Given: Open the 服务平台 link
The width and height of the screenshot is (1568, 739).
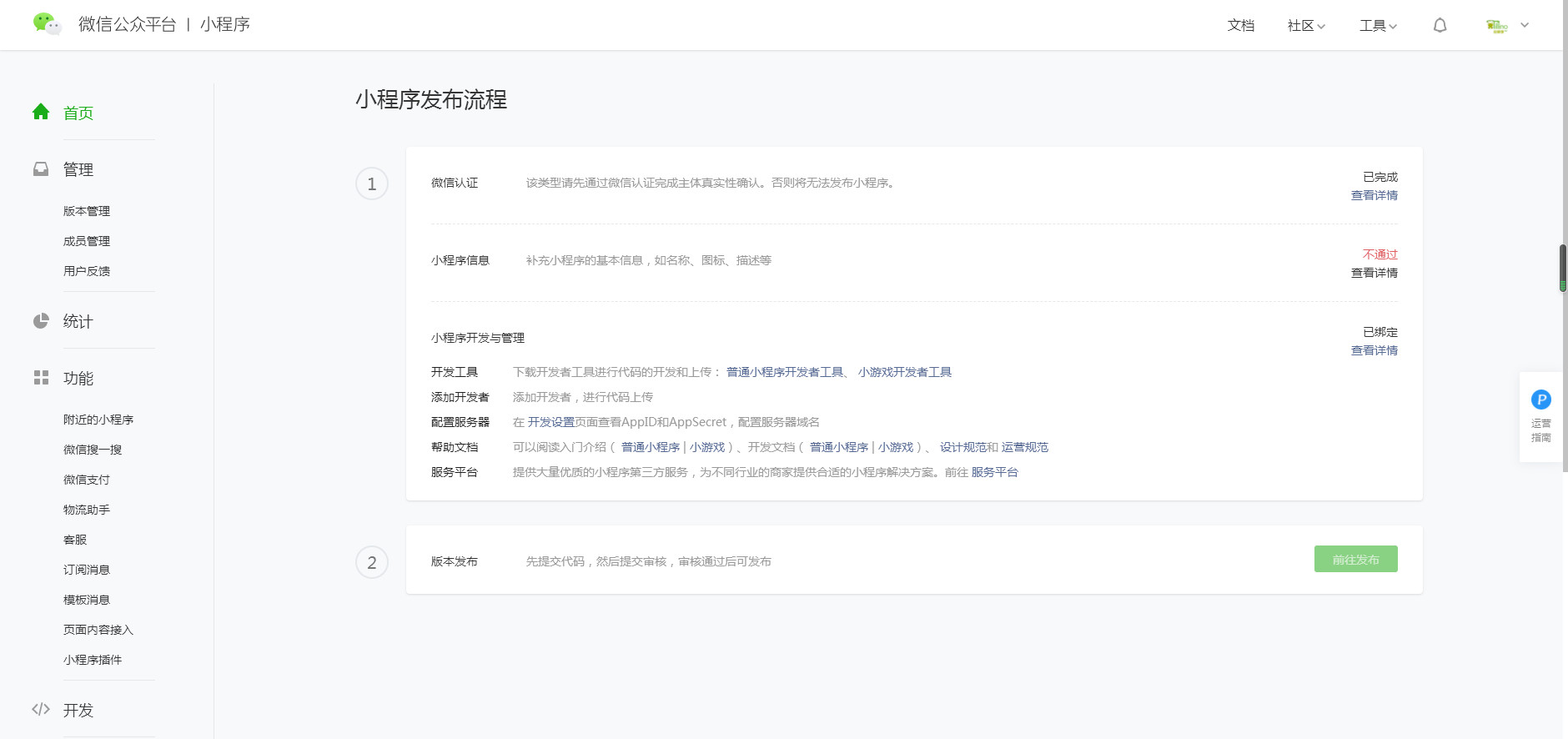Looking at the screenshot, I should pyautogui.click(x=995, y=472).
